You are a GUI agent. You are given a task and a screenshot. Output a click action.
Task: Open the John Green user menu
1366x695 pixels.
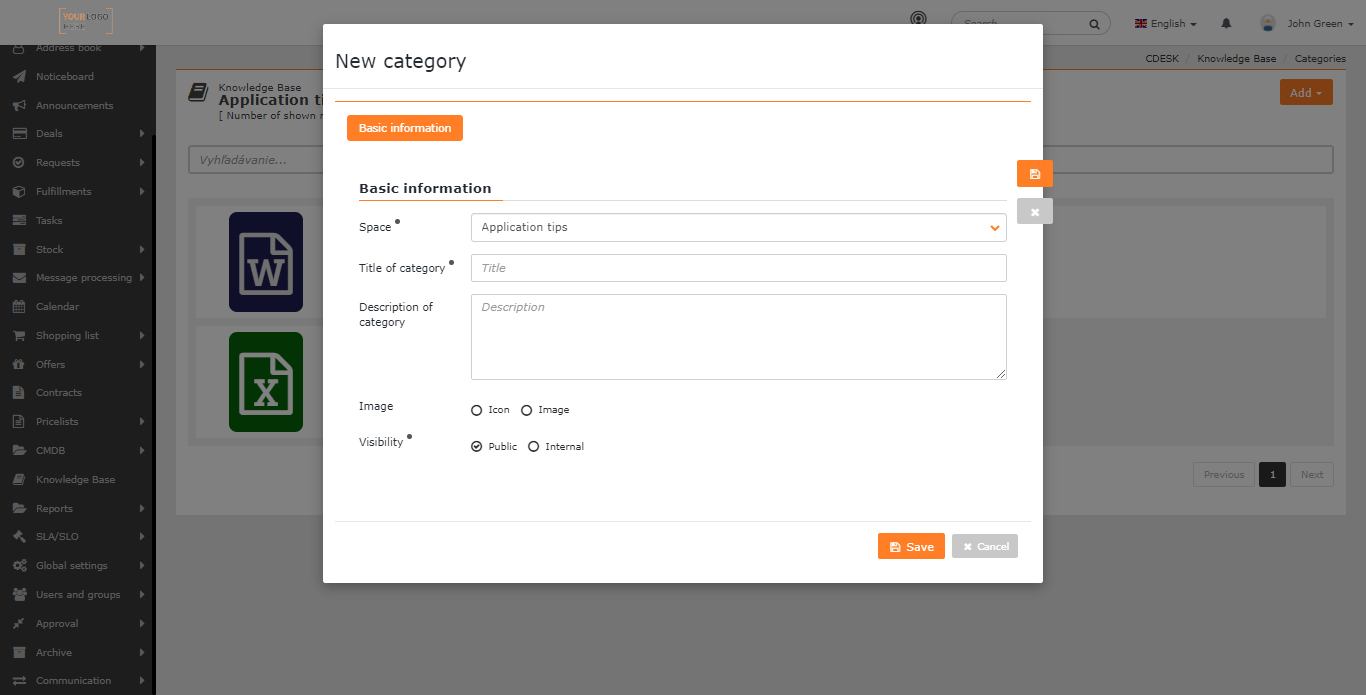pos(1307,23)
